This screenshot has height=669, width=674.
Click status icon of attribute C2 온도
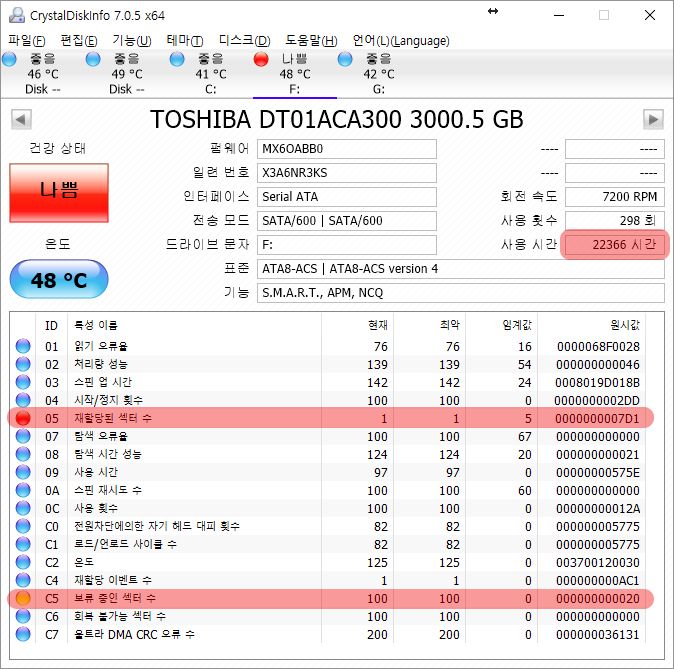(23, 562)
